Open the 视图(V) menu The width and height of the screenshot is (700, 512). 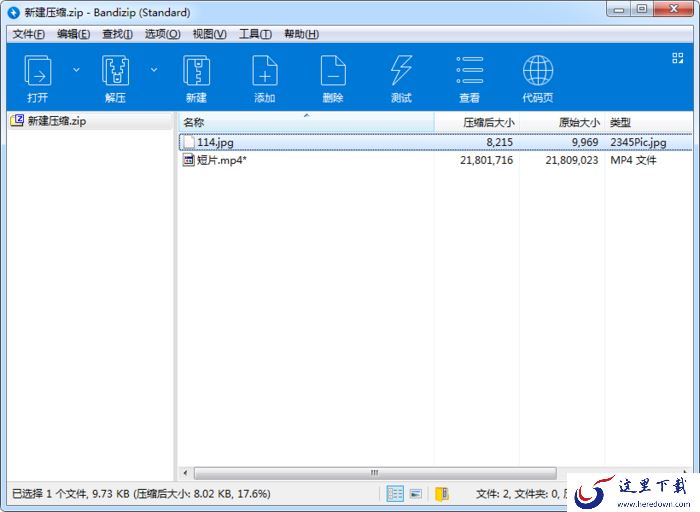coord(209,34)
